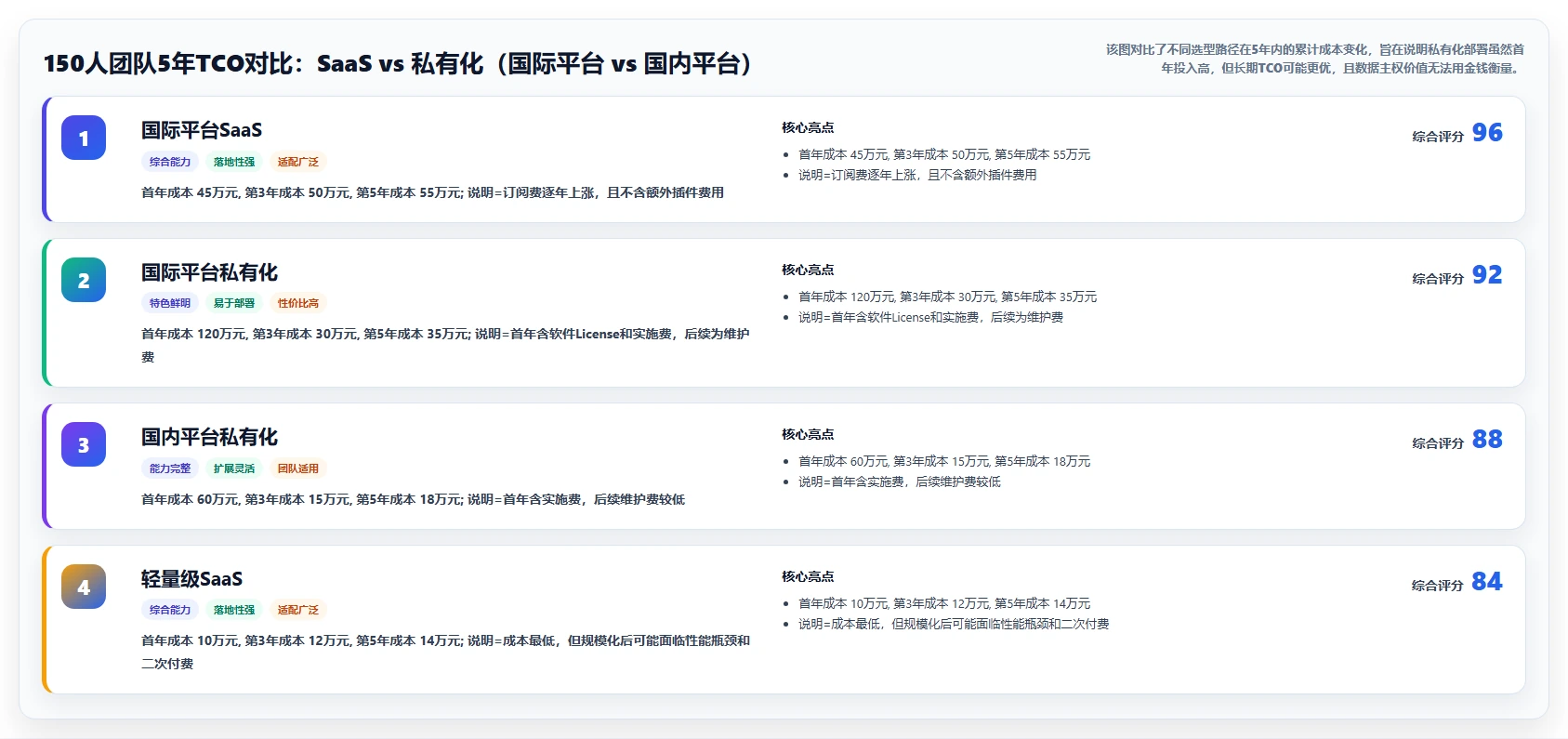1568x739 pixels.
Task: Select the 能力完整 tag
Action: (x=170, y=468)
